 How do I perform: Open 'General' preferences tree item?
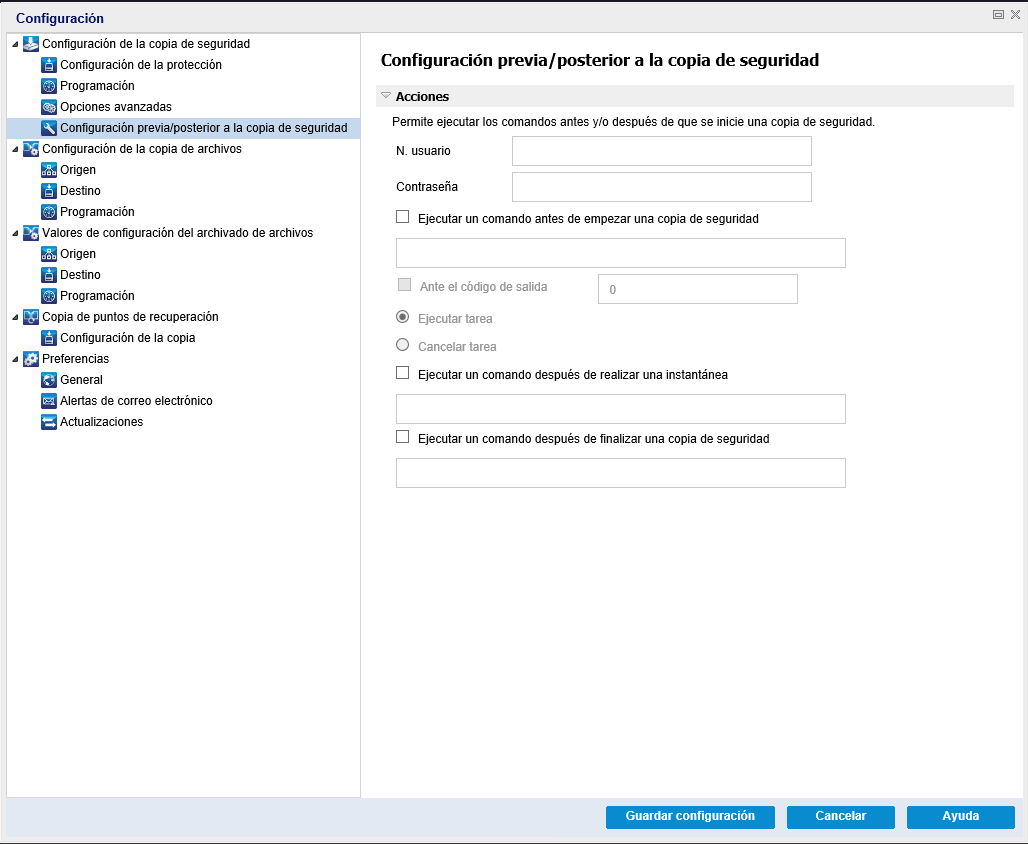pos(81,380)
